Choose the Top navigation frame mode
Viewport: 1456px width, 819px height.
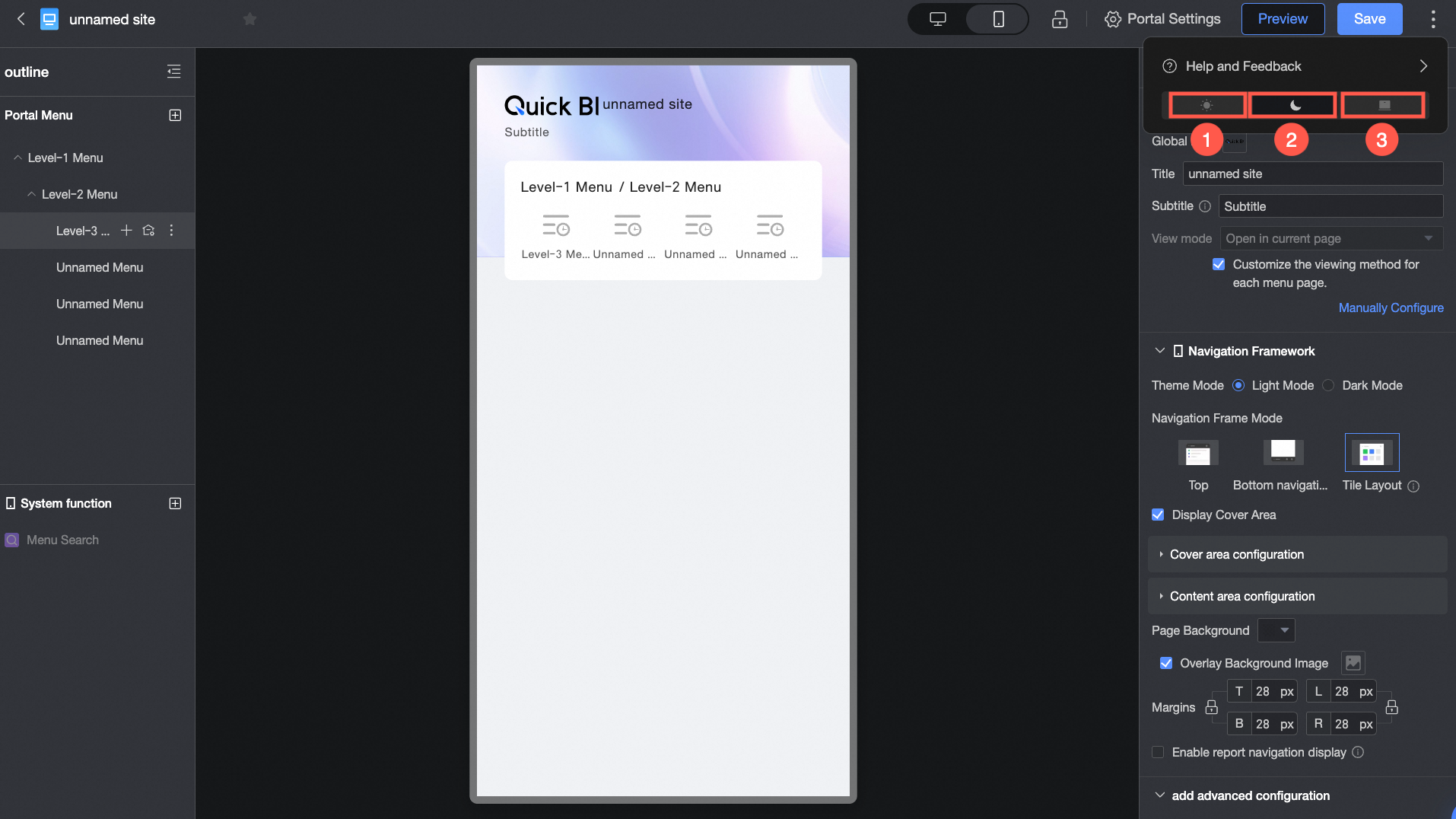tap(1198, 453)
